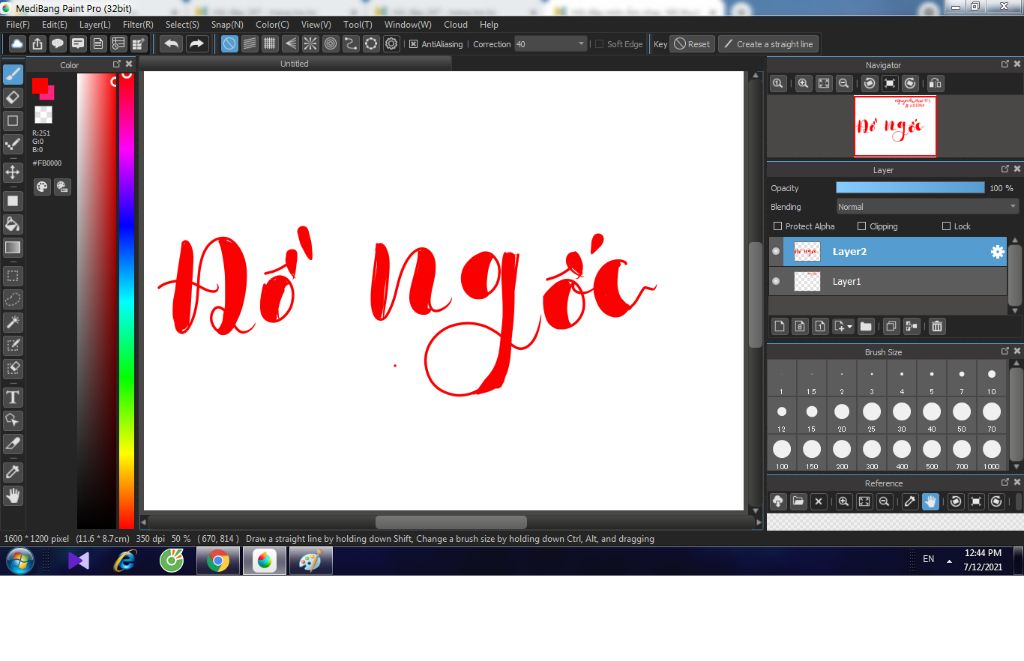Select the Gradient tool
The width and height of the screenshot is (1024, 661).
click(x=12, y=248)
